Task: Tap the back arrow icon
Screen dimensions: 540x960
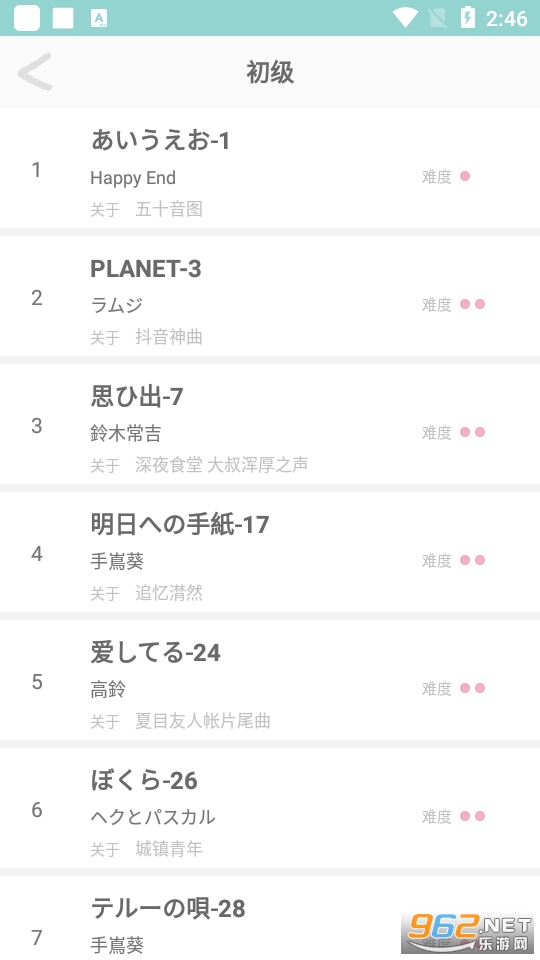Action: pyautogui.click(x=35, y=72)
